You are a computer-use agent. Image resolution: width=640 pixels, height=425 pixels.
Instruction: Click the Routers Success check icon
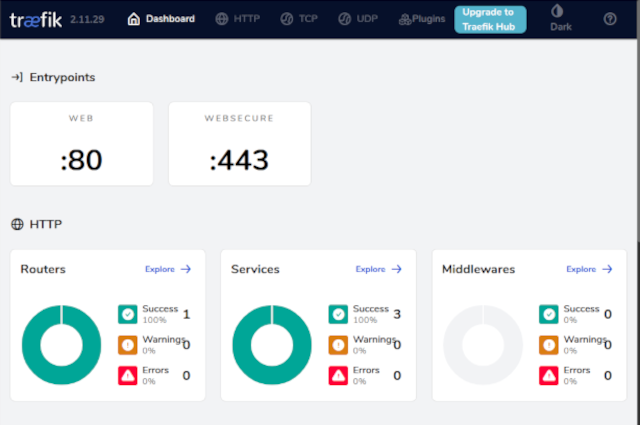point(128,314)
